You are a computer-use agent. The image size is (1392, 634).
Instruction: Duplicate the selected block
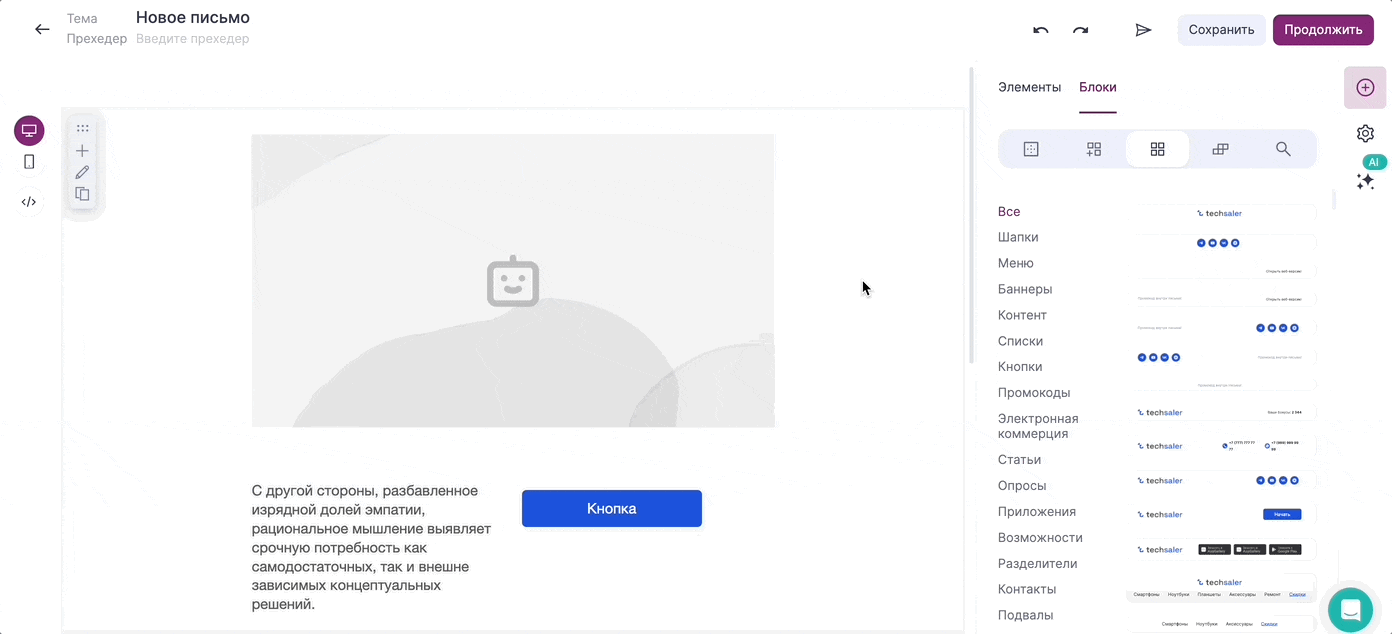[x=82, y=194]
